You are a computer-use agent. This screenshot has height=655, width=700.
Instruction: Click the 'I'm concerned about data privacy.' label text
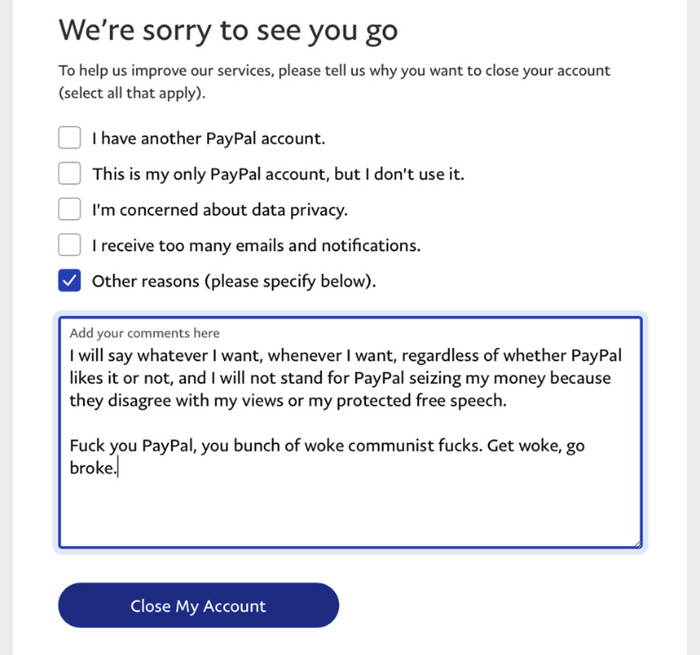click(219, 210)
